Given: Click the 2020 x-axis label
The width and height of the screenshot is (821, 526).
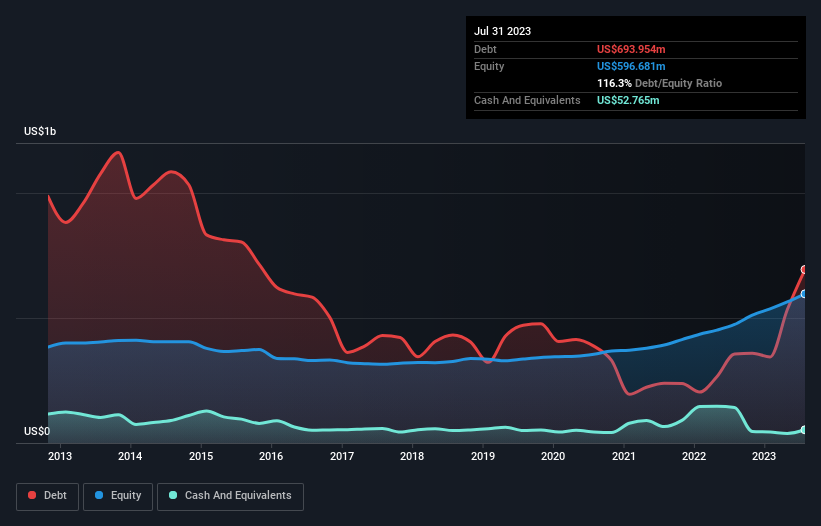Looking at the screenshot, I should coord(553,456).
